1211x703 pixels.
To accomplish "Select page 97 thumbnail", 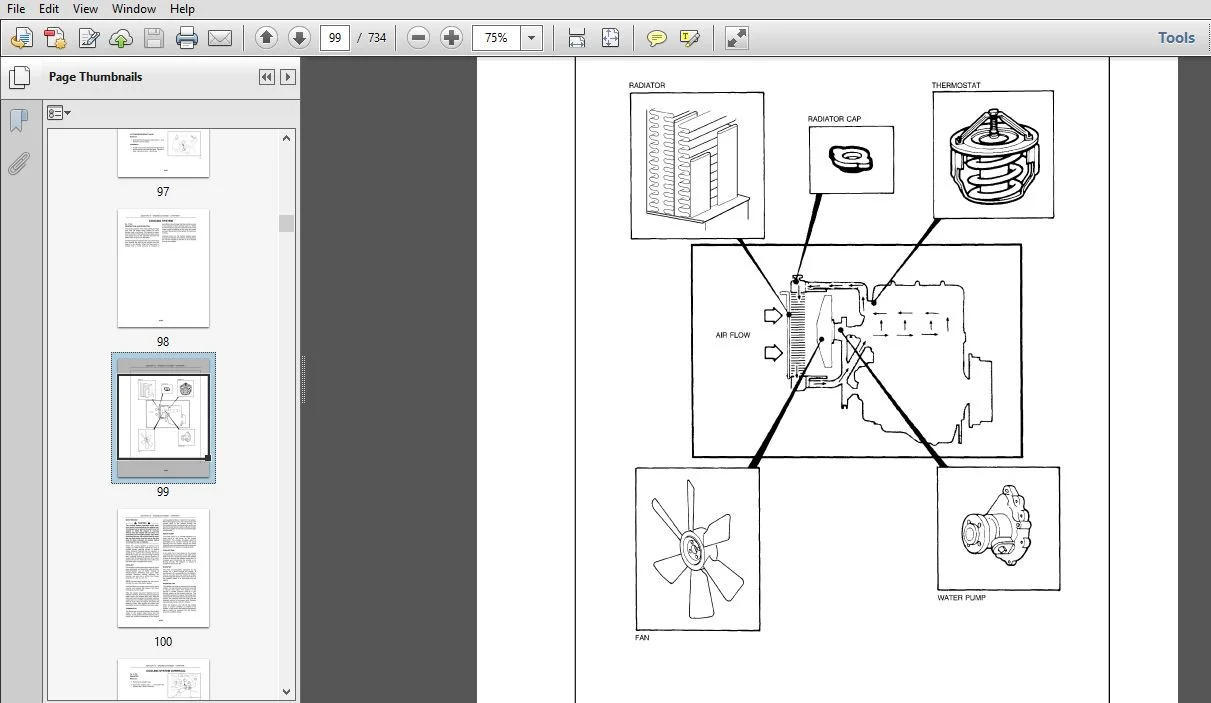I will pyautogui.click(x=163, y=153).
